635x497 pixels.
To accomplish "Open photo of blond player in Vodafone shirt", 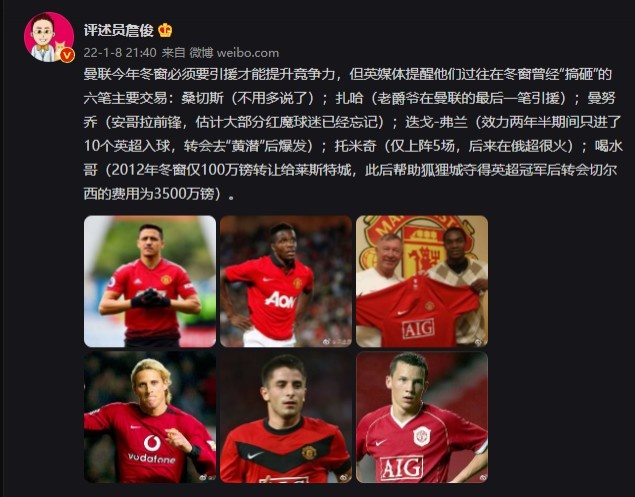I will coord(150,417).
